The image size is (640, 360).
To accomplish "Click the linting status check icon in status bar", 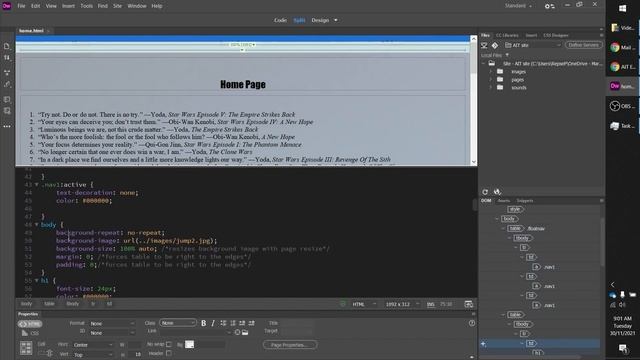I will pyautogui.click(x=343, y=304).
